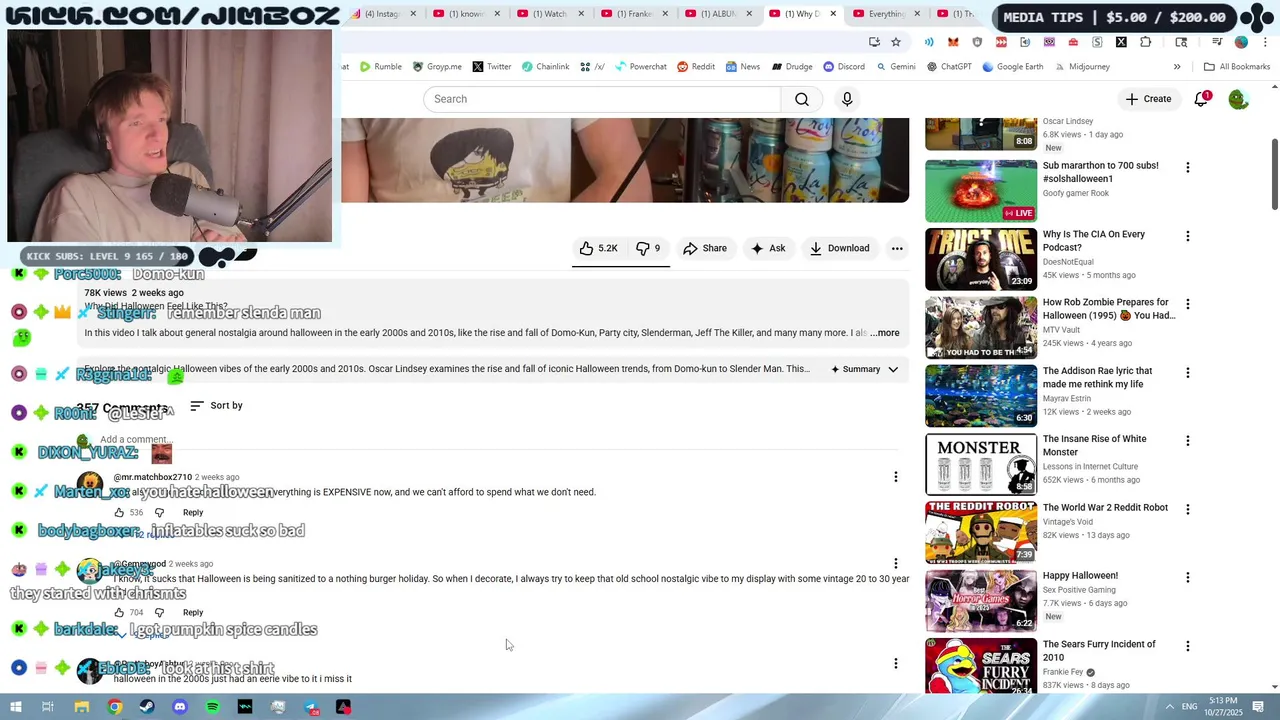The height and width of the screenshot is (720, 1280).
Task: Open the live Sub marathon video thumbnail
Action: tap(981, 191)
